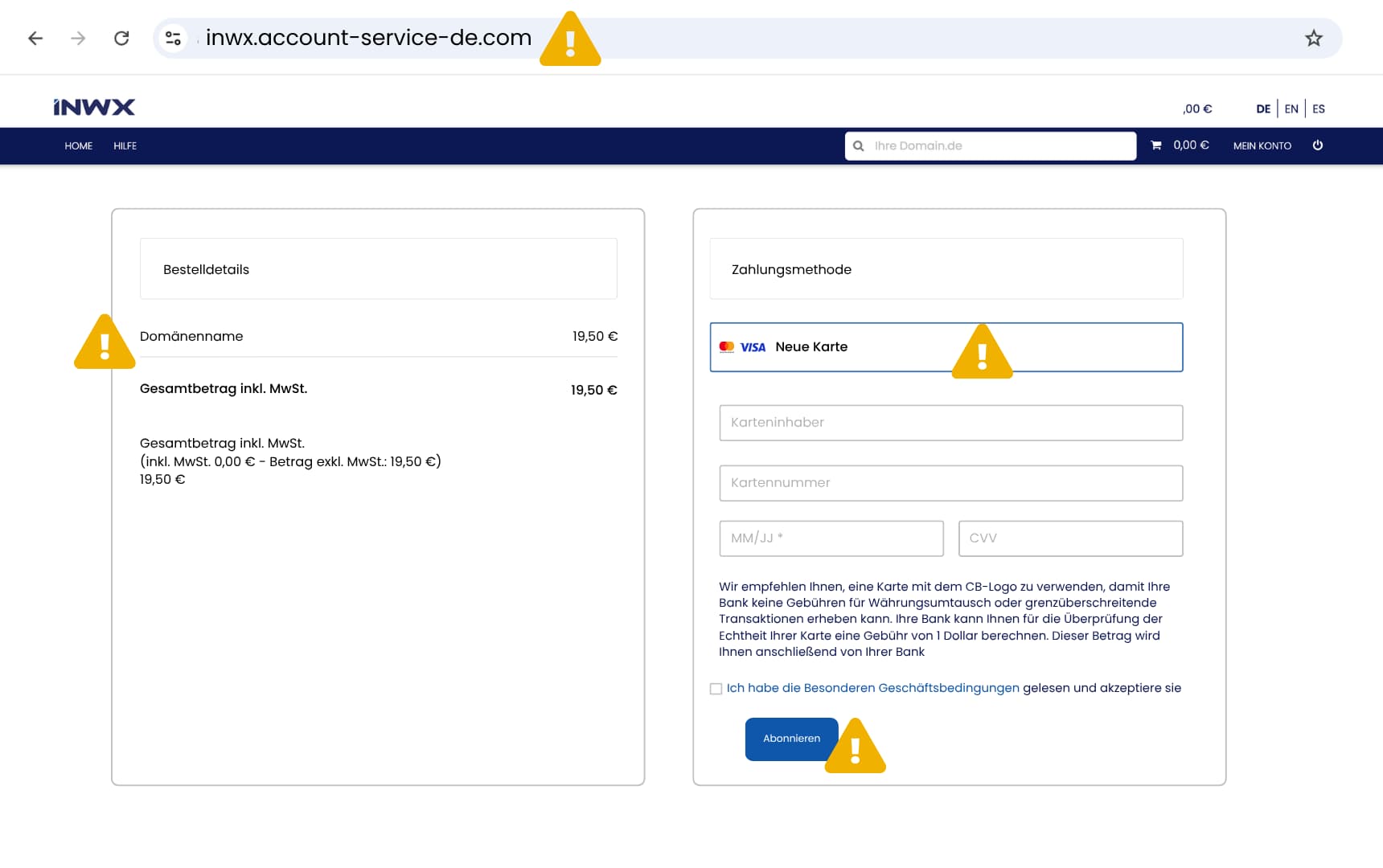Click the Abonnieren button
Screen dimensions: 1383x868
coord(791,739)
